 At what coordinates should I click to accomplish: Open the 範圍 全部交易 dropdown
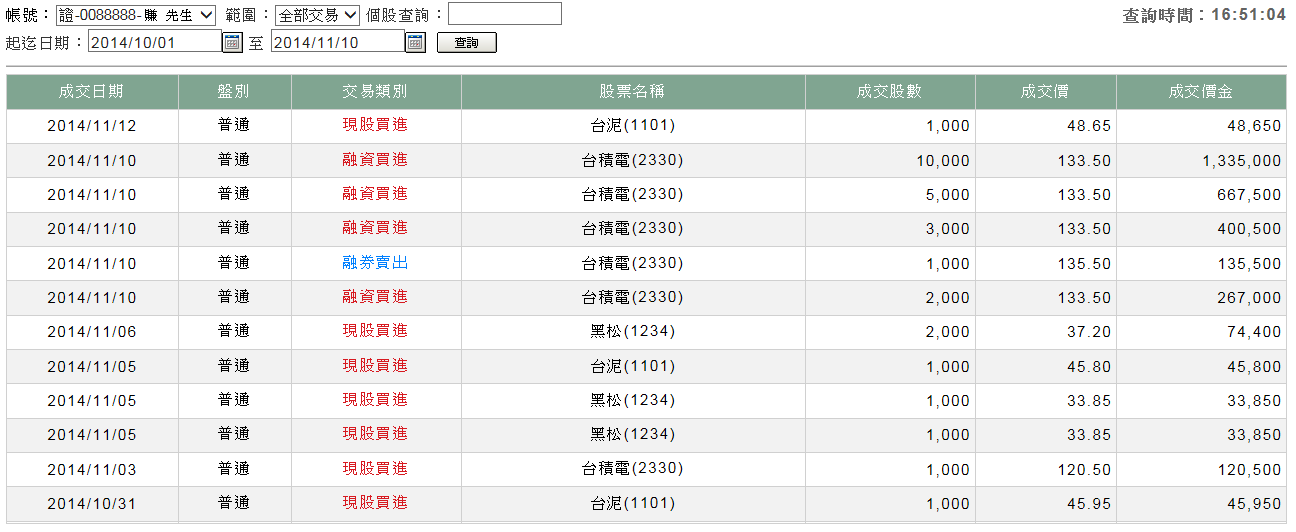pyautogui.click(x=317, y=15)
